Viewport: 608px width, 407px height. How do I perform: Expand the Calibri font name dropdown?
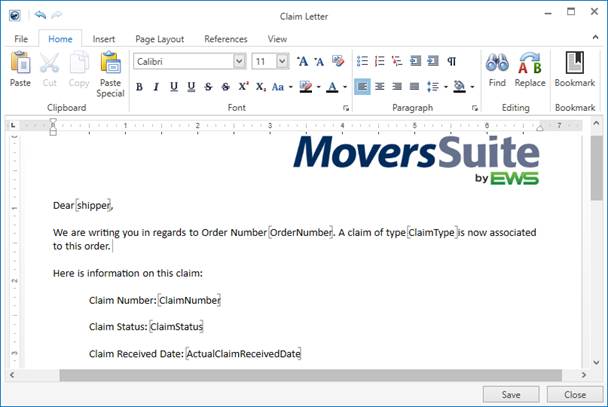coord(239,61)
